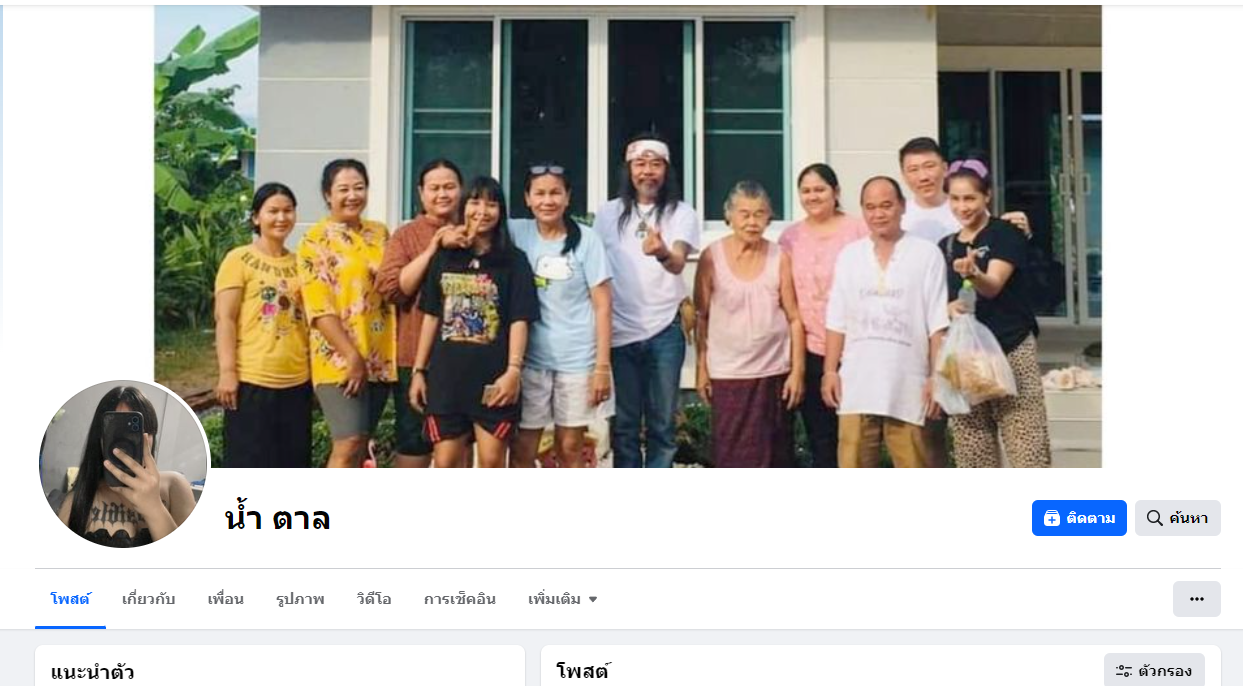Click the magnifier icon in ค้นหา button

coord(1154,518)
